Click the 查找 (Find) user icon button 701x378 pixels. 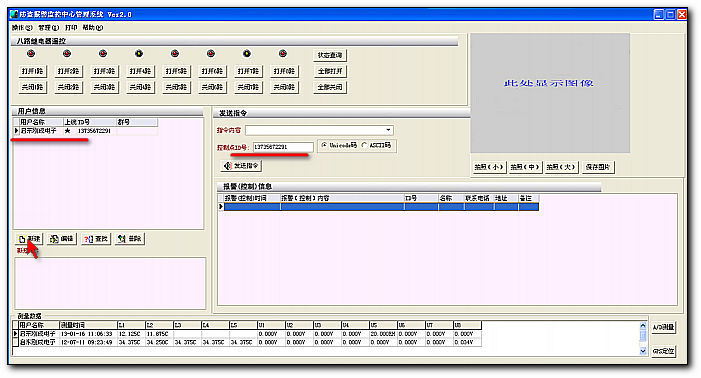89,239
